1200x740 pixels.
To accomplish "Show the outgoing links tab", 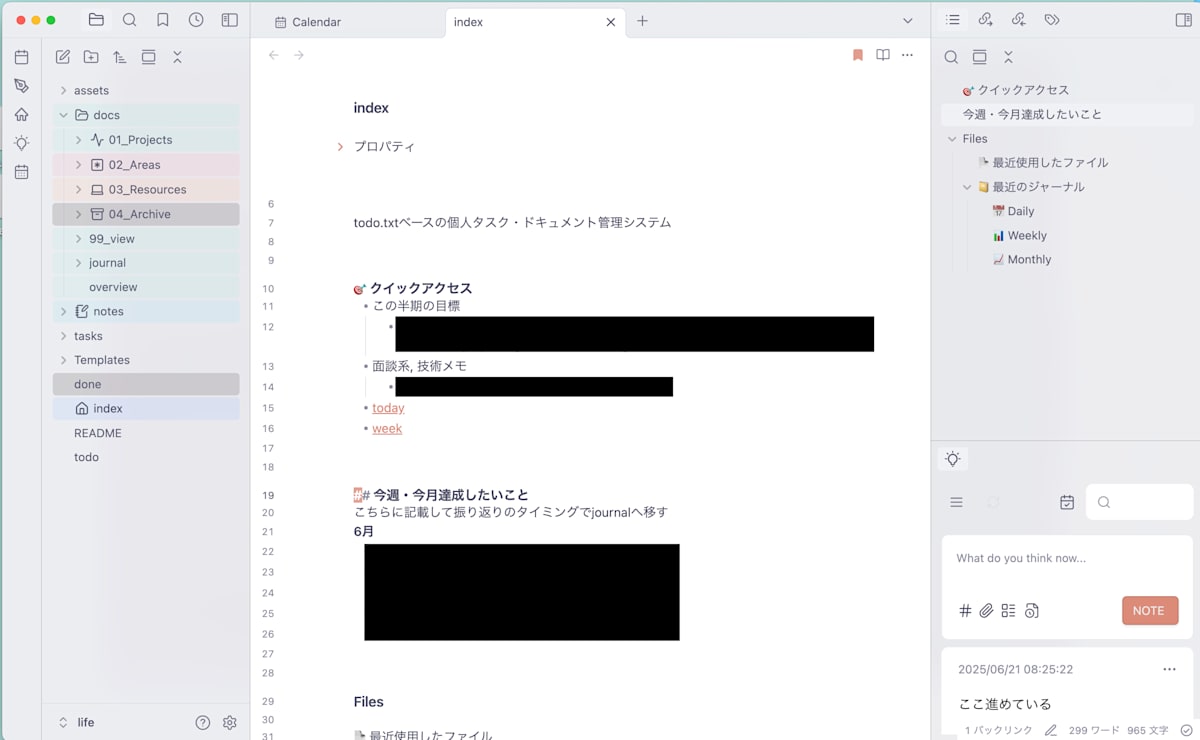I will click(x=1019, y=20).
